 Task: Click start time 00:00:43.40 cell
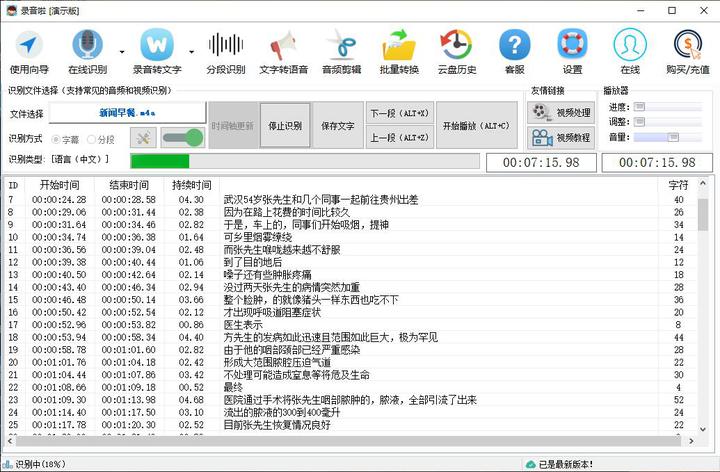[x=59, y=287]
